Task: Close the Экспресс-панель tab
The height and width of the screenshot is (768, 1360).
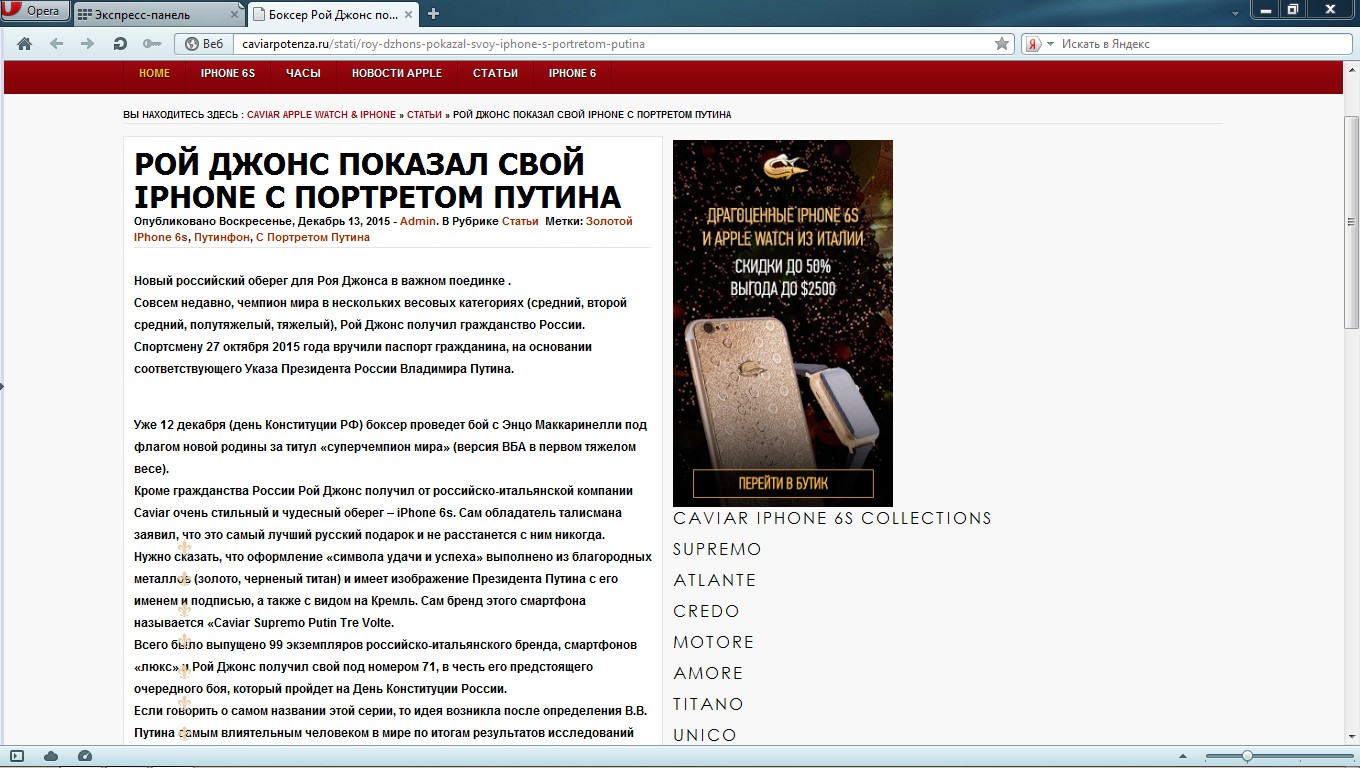Action: [235, 15]
